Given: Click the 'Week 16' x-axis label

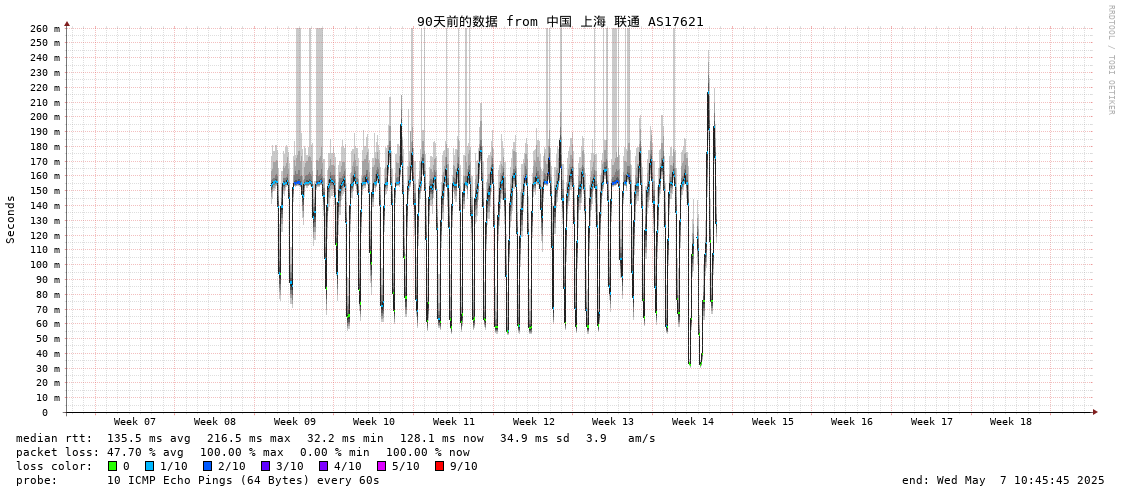Looking at the screenshot, I should pyautogui.click(x=851, y=422).
